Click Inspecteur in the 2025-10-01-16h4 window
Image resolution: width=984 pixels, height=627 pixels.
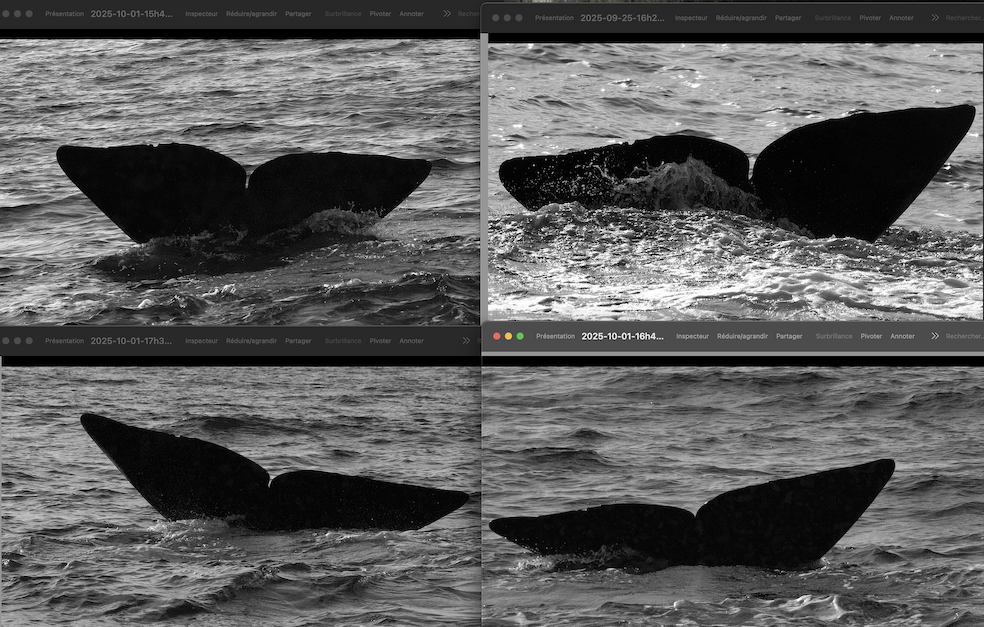point(692,336)
